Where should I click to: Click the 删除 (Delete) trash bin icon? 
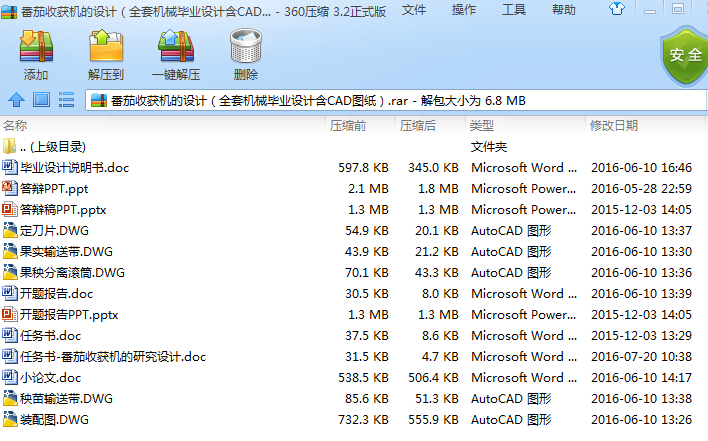(246, 46)
